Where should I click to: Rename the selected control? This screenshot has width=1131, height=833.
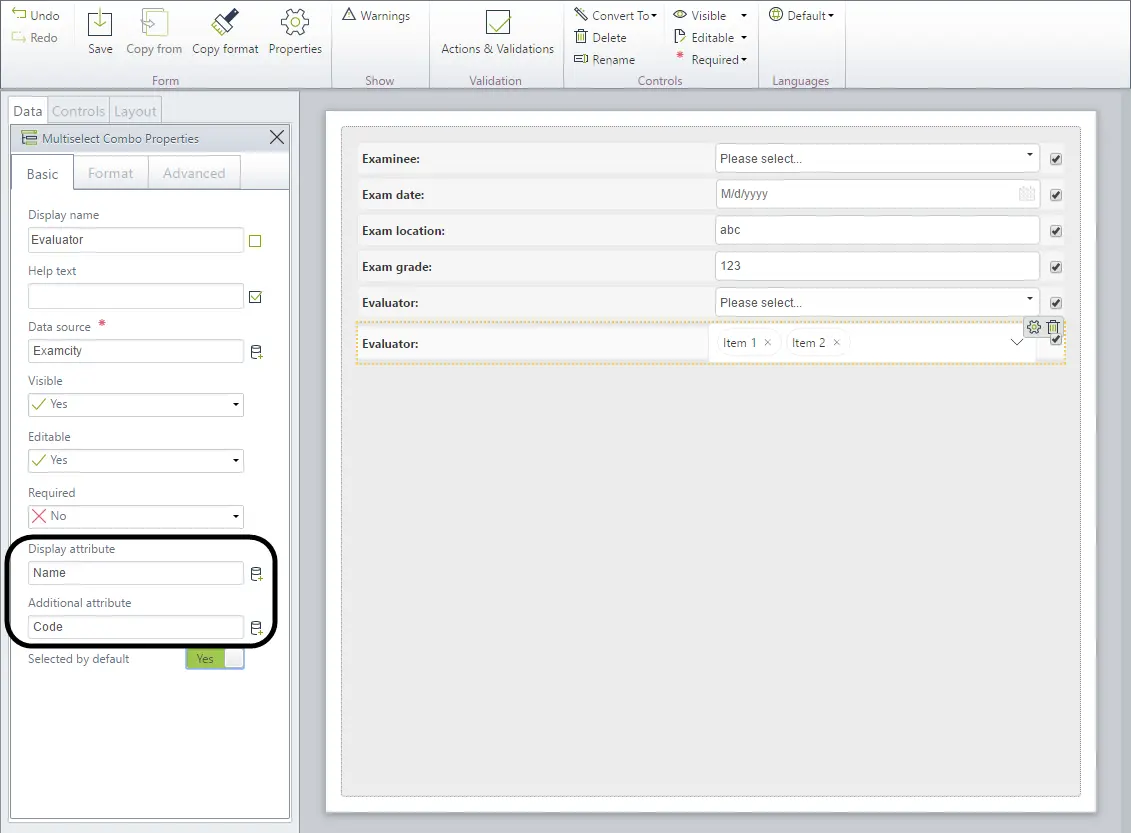click(x=604, y=60)
